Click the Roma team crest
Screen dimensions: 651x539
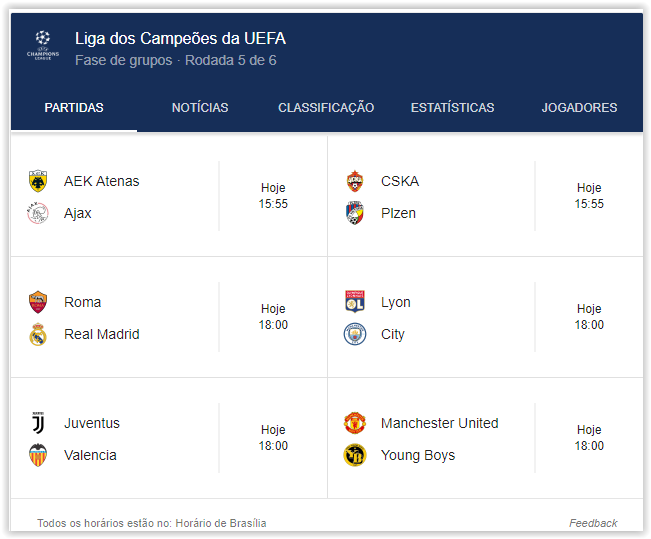38,302
